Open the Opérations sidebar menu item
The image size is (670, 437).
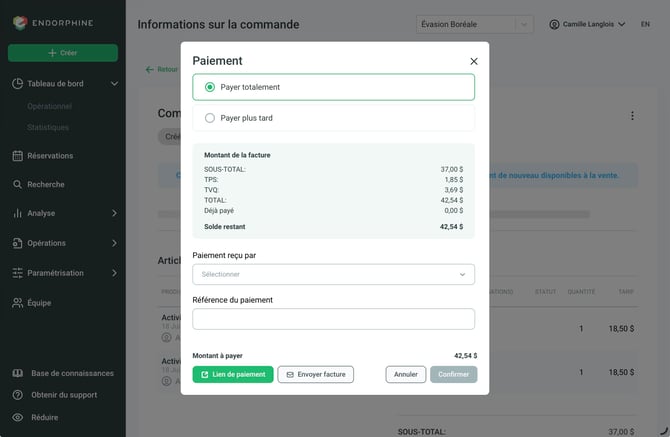pos(64,243)
